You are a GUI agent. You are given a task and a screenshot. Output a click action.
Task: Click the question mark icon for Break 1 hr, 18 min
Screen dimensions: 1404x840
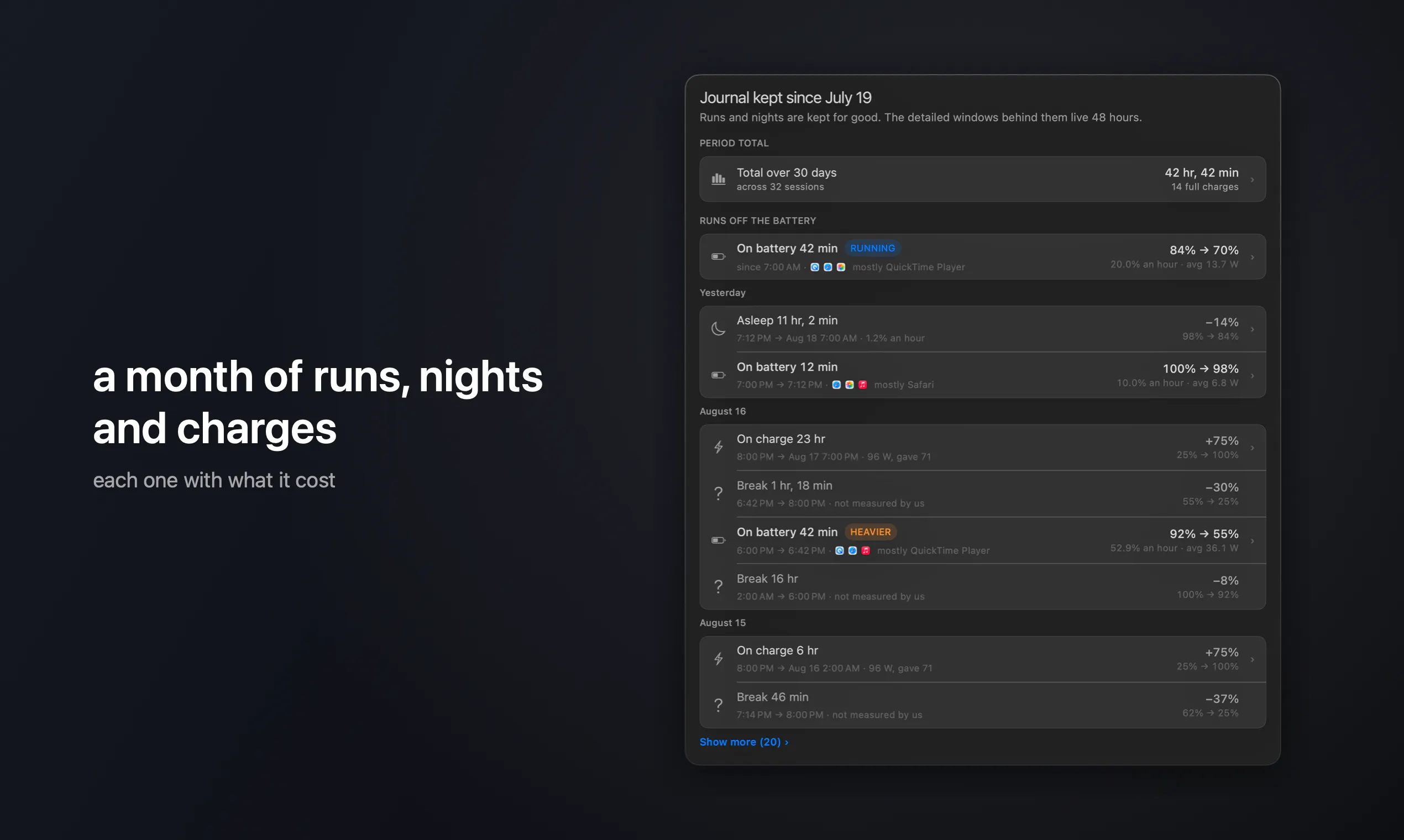pyautogui.click(x=719, y=494)
